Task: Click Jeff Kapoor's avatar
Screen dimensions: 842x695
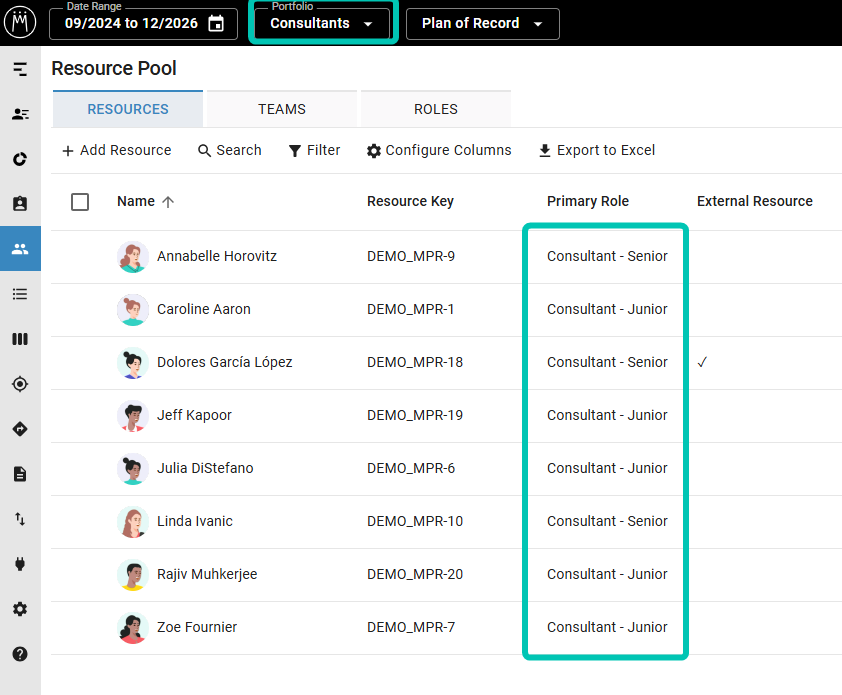Action: pyautogui.click(x=133, y=416)
